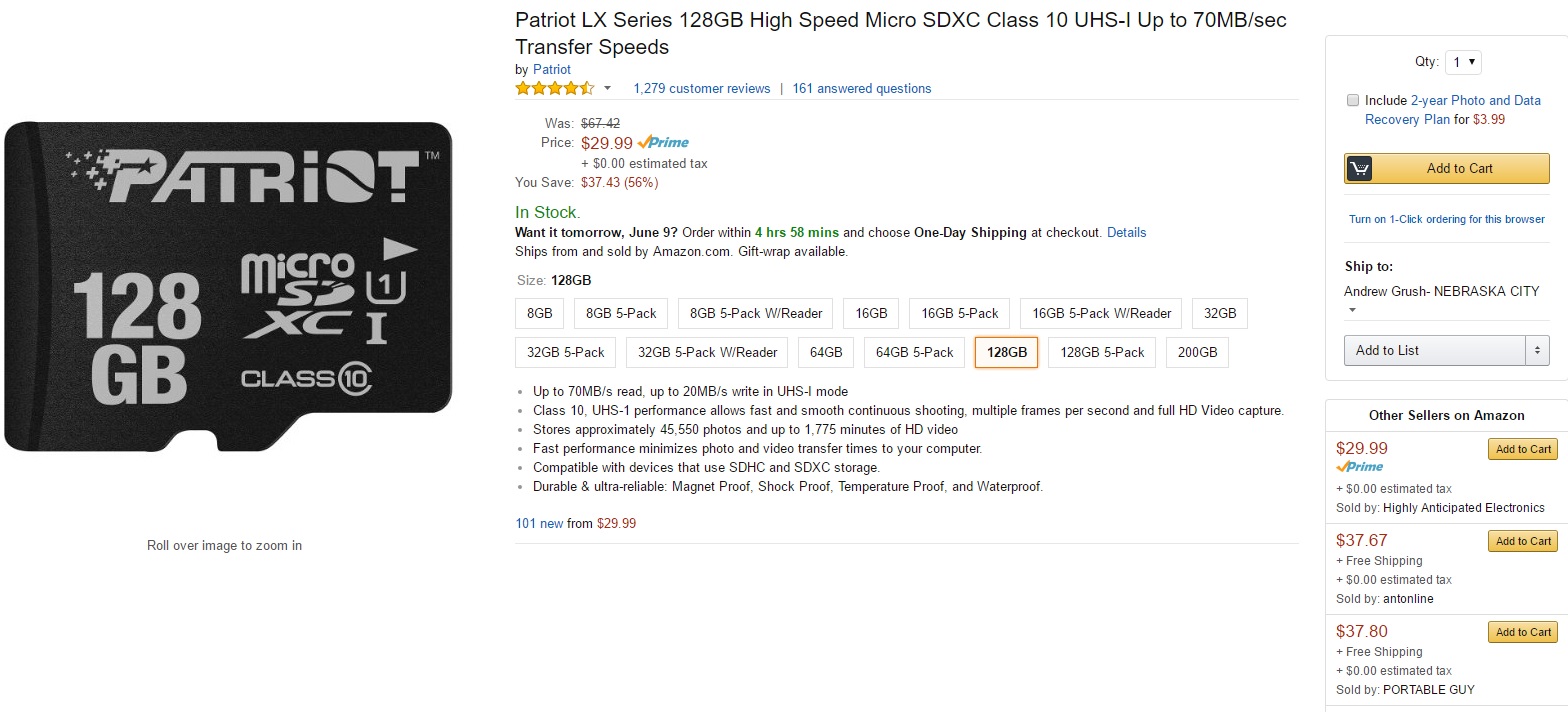Open the star rating breakdown arrow
1568x712 pixels.
(607, 88)
